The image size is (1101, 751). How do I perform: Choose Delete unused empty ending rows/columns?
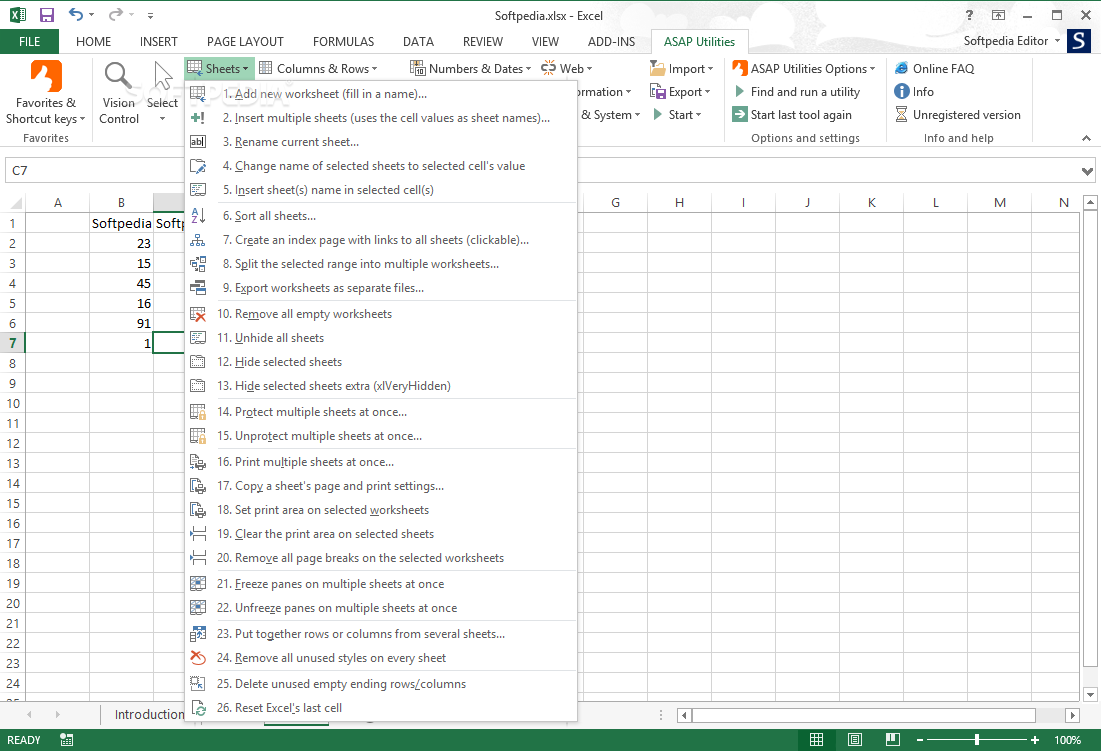(381, 684)
